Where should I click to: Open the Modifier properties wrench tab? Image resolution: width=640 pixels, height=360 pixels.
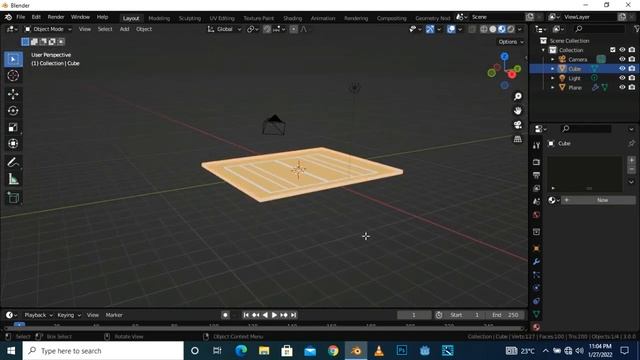[x=536, y=261]
